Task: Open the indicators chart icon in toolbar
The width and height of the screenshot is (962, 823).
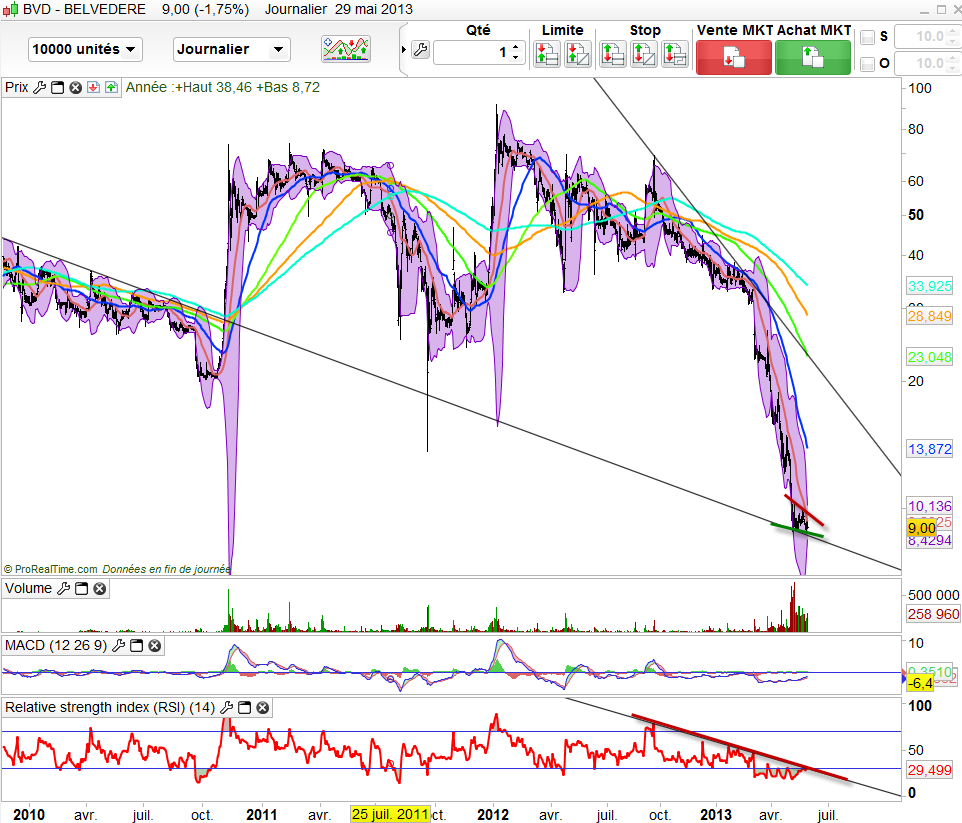Action: 346,49
